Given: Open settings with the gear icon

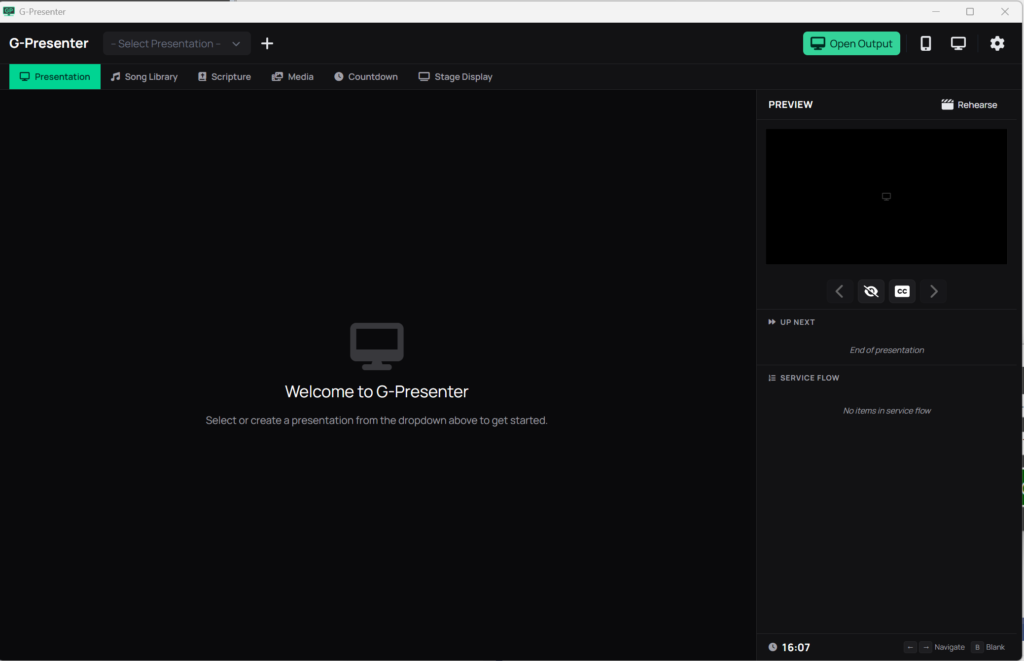Looking at the screenshot, I should (x=997, y=44).
